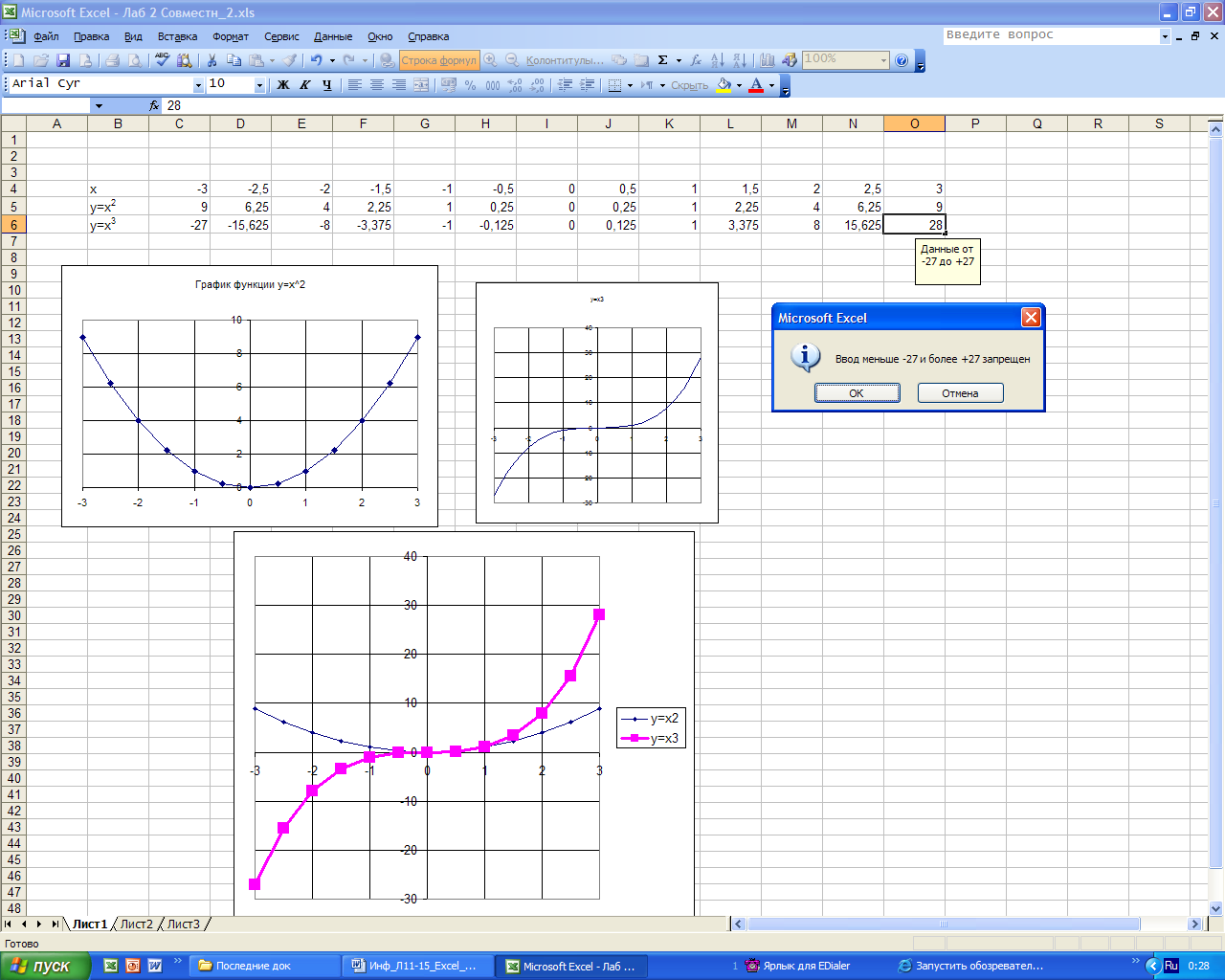
Task: Open print preview magnifier icon
Action: coord(135,60)
